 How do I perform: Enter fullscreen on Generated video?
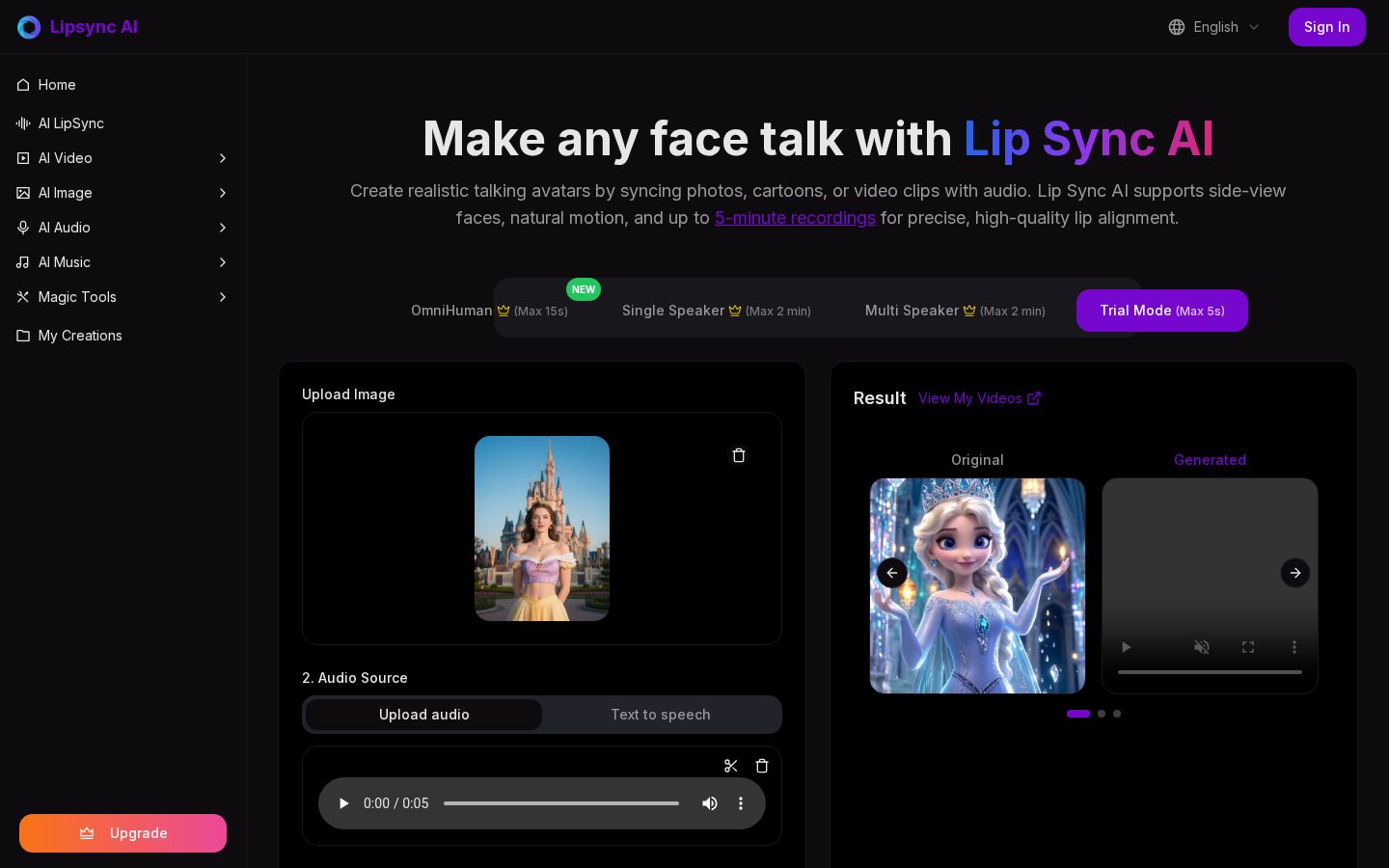(1248, 647)
